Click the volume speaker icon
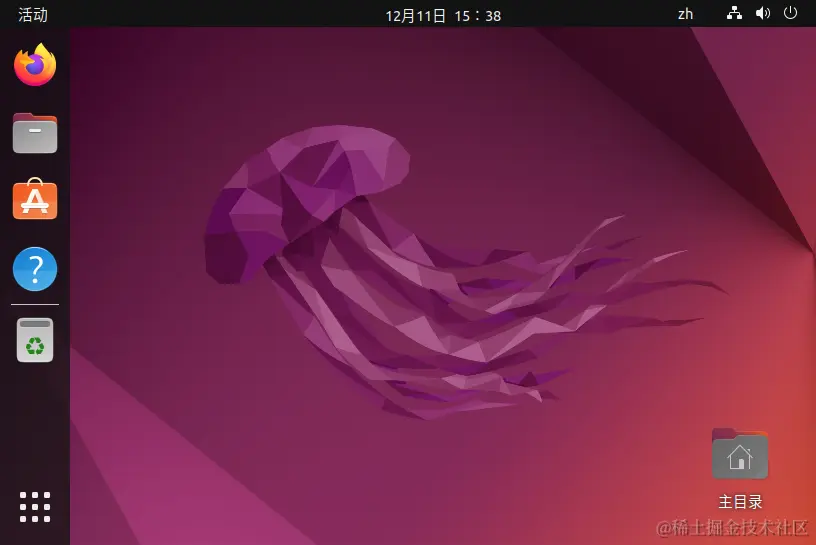The height and width of the screenshot is (545, 816). pos(762,13)
